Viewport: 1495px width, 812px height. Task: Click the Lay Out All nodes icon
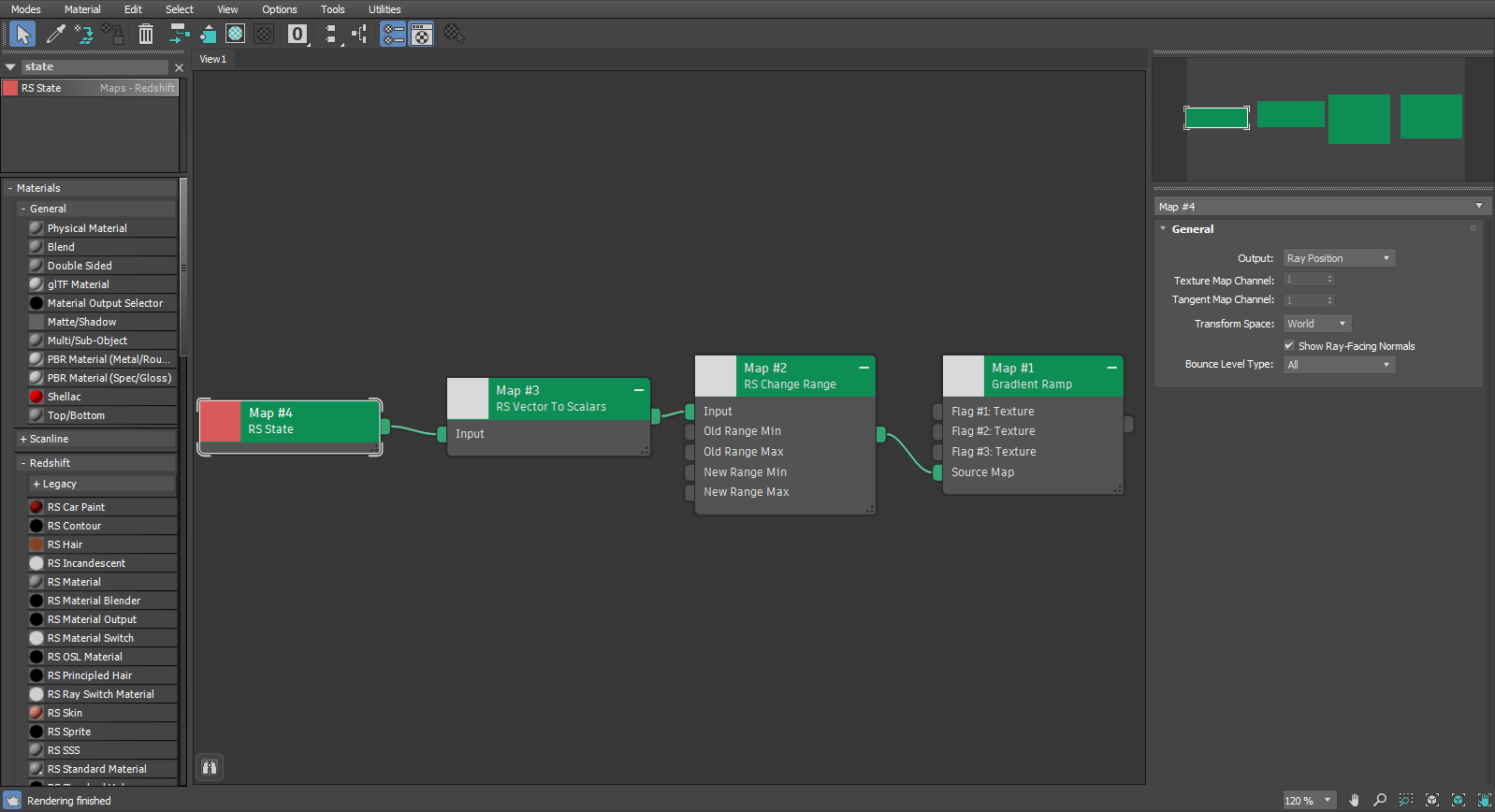click(x=330, y=35)
